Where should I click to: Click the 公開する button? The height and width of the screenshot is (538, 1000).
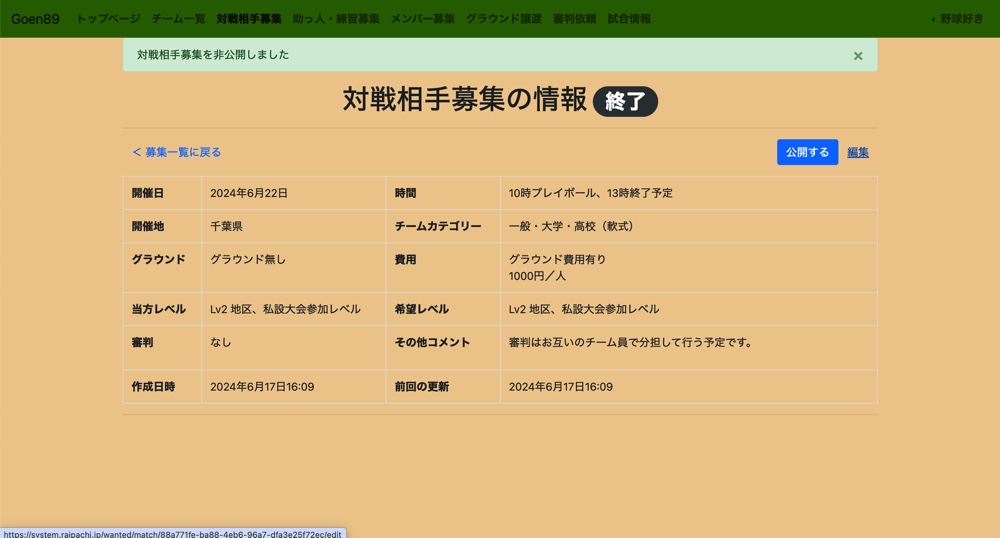pos(807,152)
